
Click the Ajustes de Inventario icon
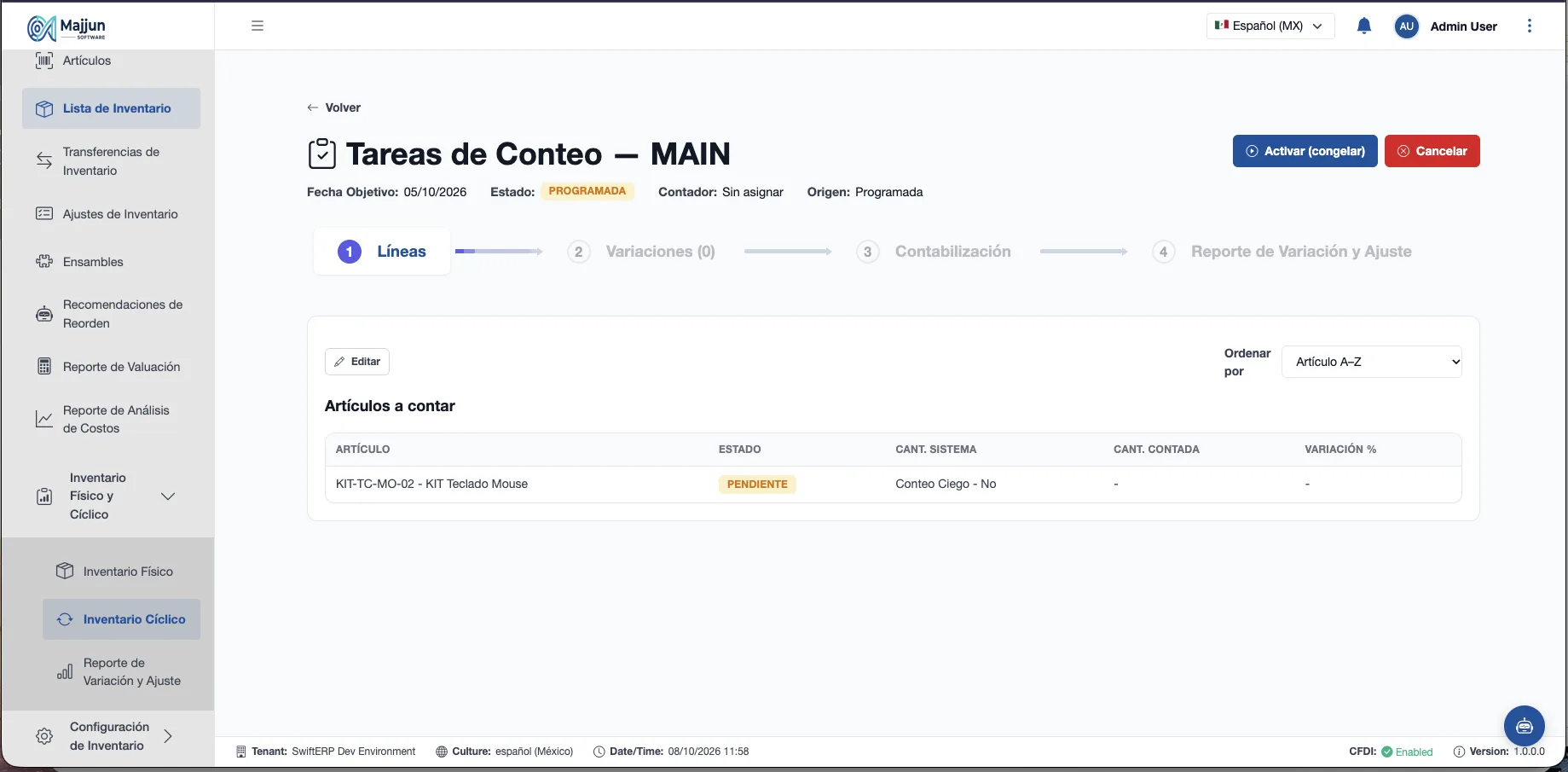pos(44,214)
